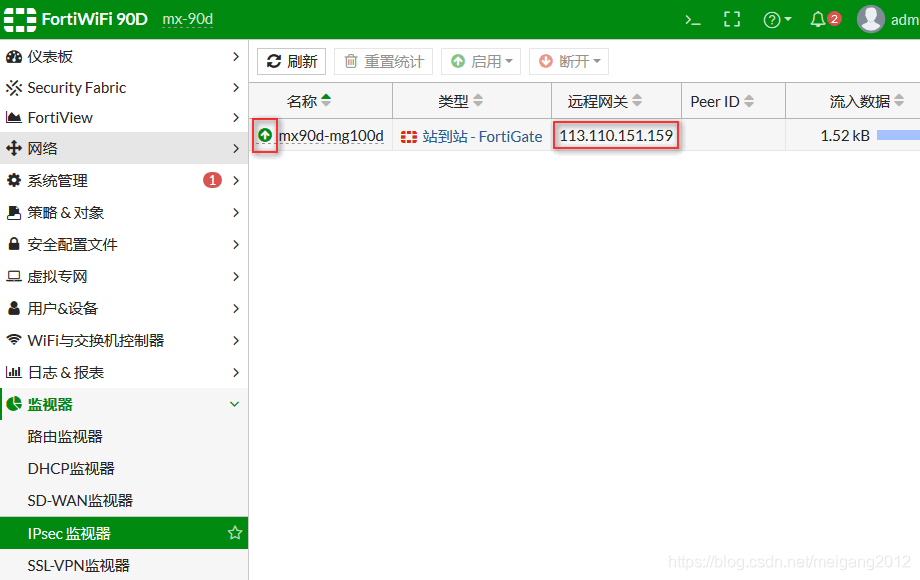920x580 pixels.
Task: Click the Refresh (刷新) button
Action: [x=292, y=62]
